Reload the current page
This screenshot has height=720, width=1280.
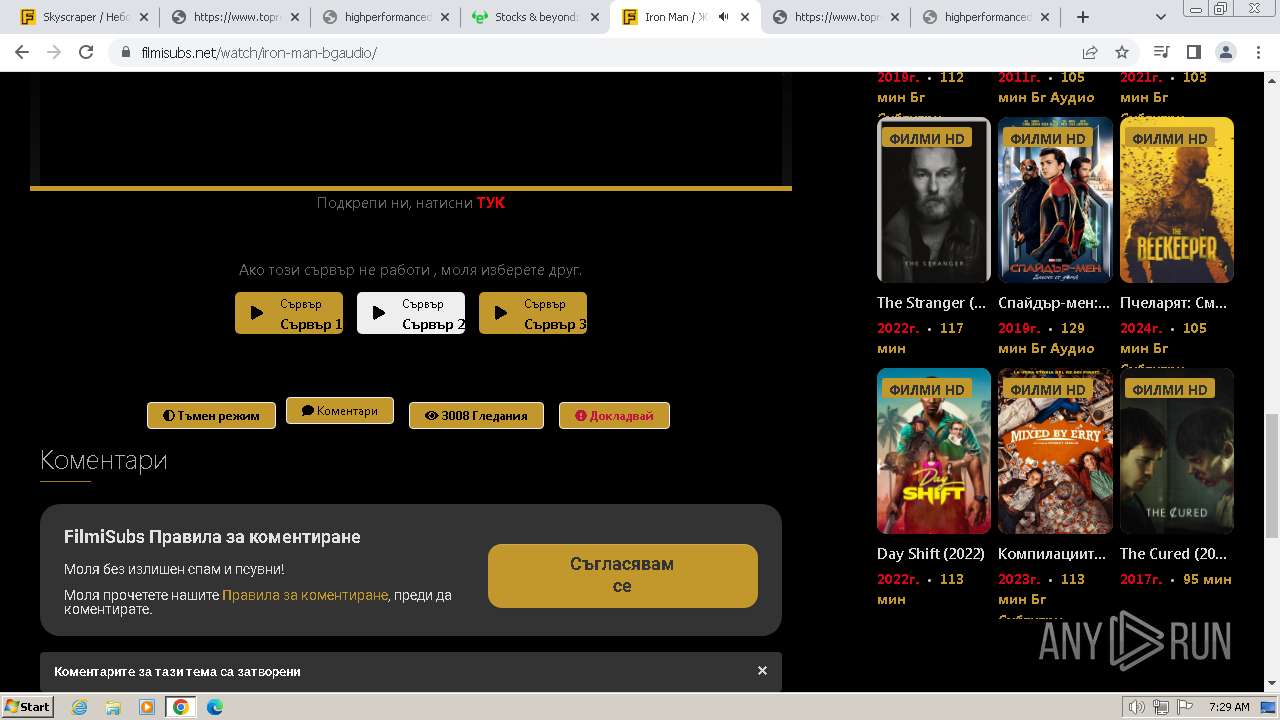tap(86, 52)
